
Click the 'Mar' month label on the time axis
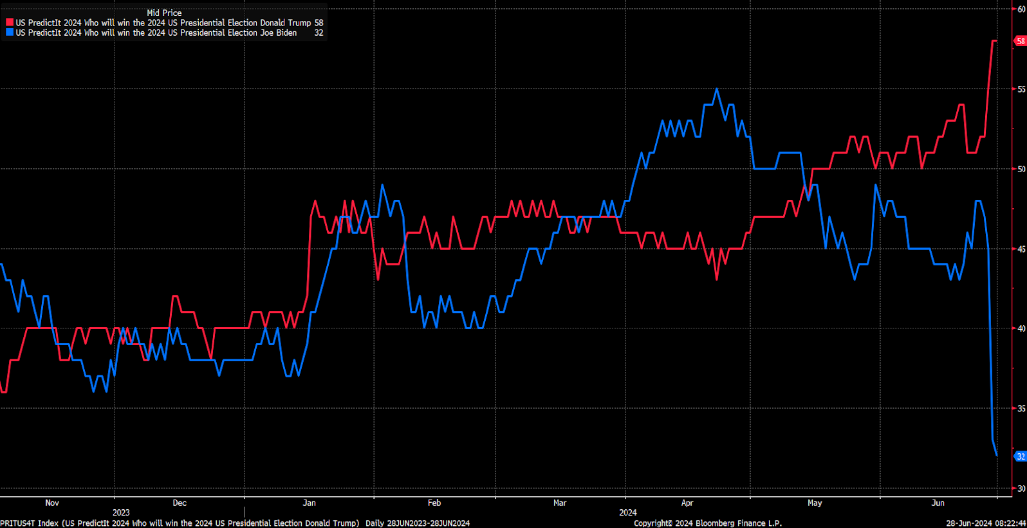(x=561, y=502)
